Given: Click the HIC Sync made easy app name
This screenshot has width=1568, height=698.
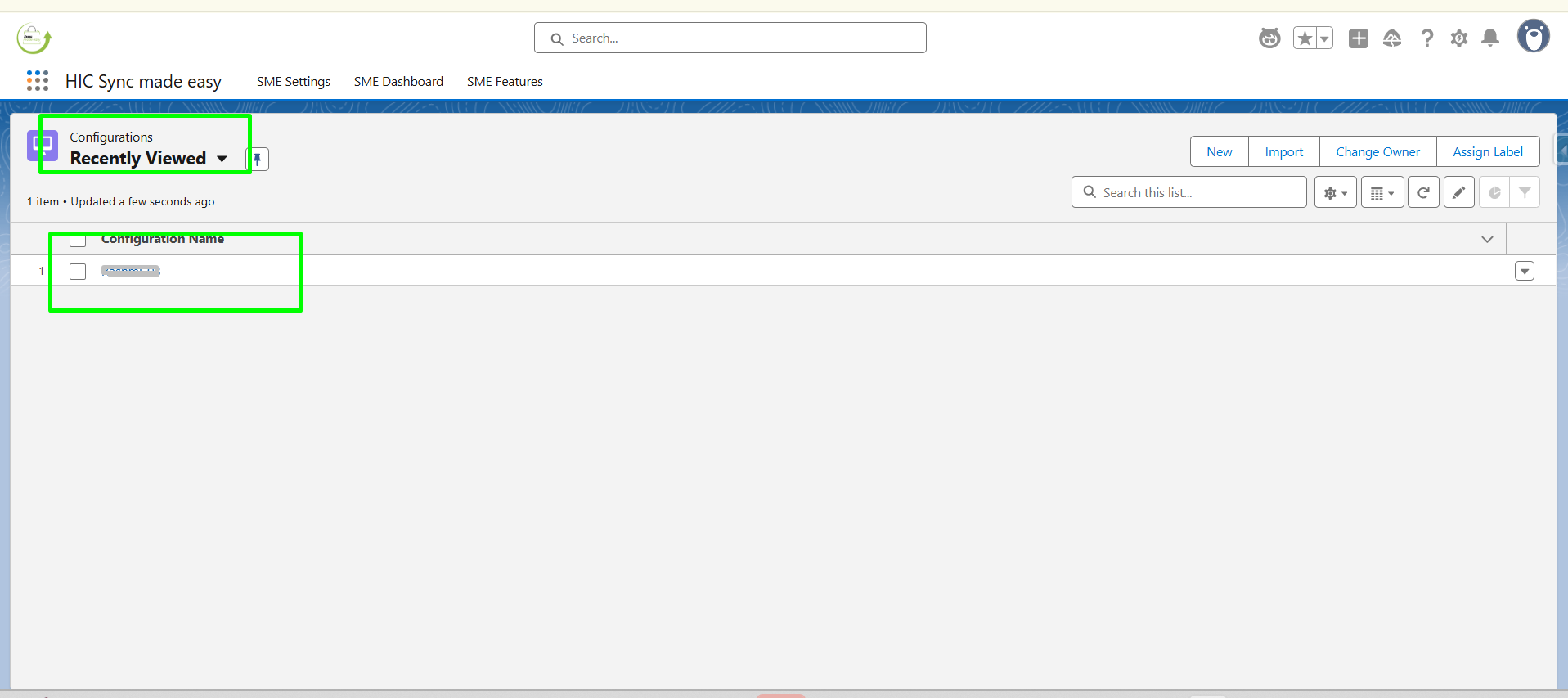Looking at the screenshot, I should point(143,81).
